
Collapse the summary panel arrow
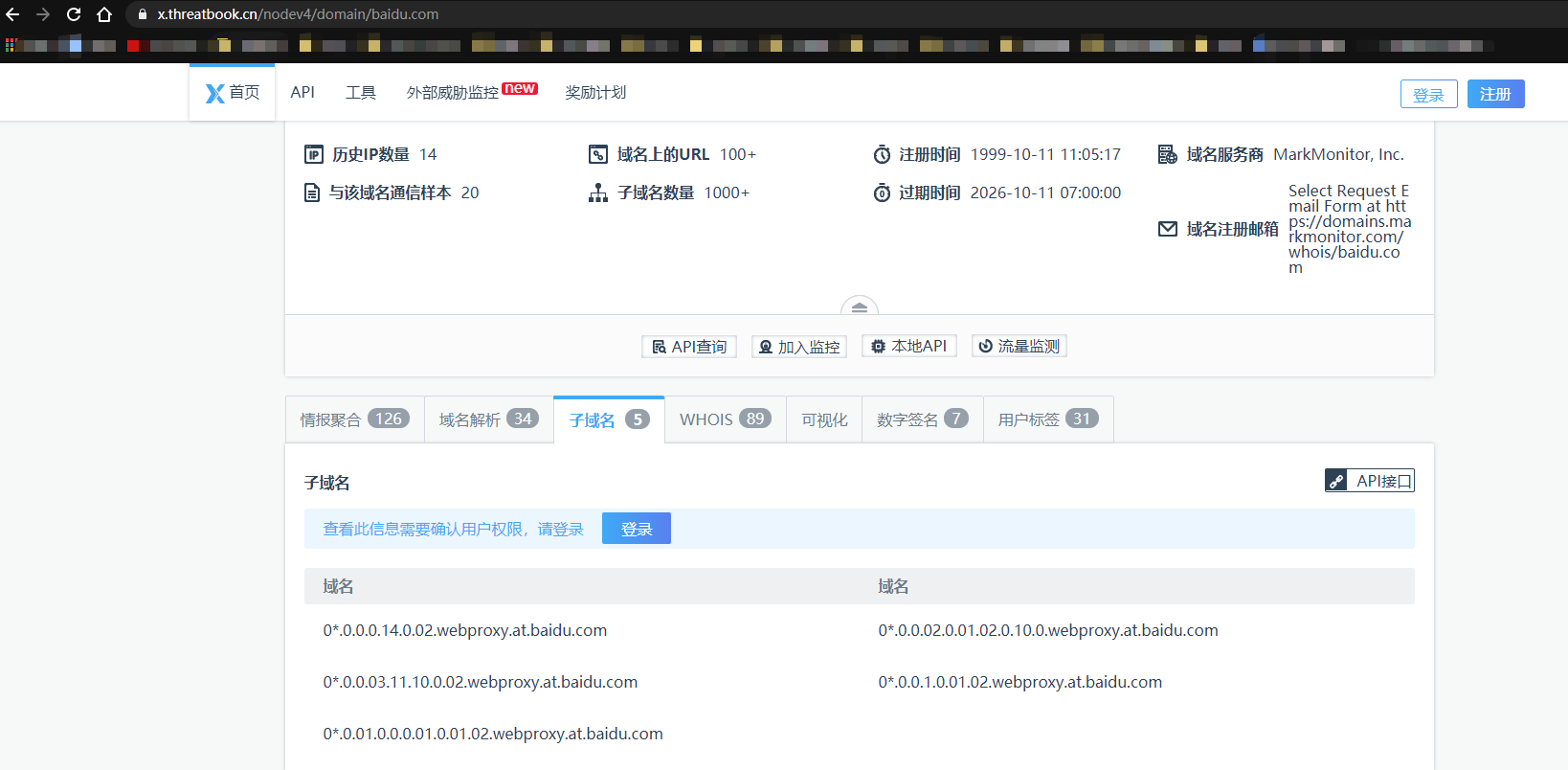(x=859, y=307)
